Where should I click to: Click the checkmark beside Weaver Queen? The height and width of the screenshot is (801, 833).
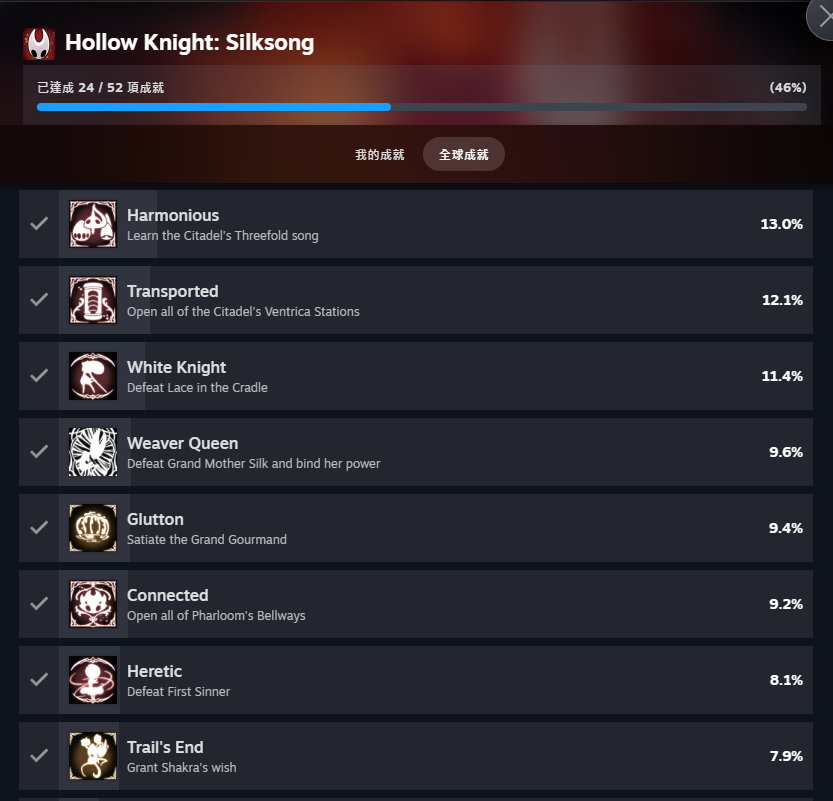[39, 451]
